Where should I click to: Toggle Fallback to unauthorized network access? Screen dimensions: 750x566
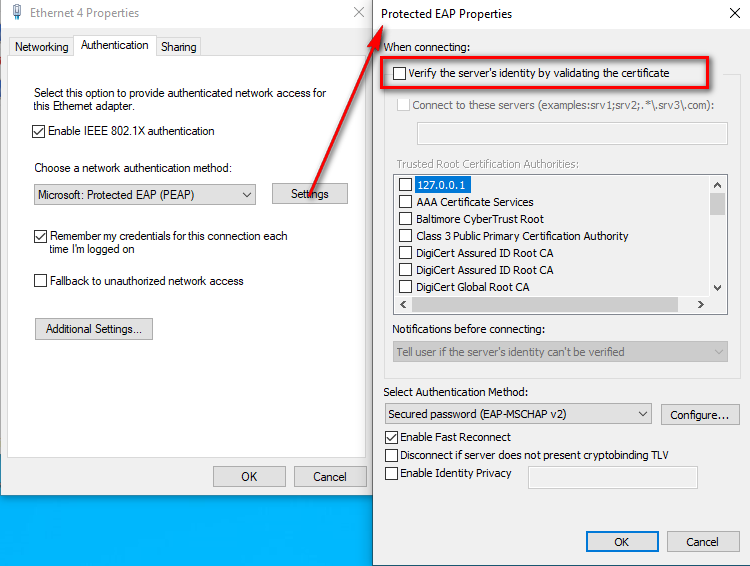pyautogui.click(x=40, y=280)
